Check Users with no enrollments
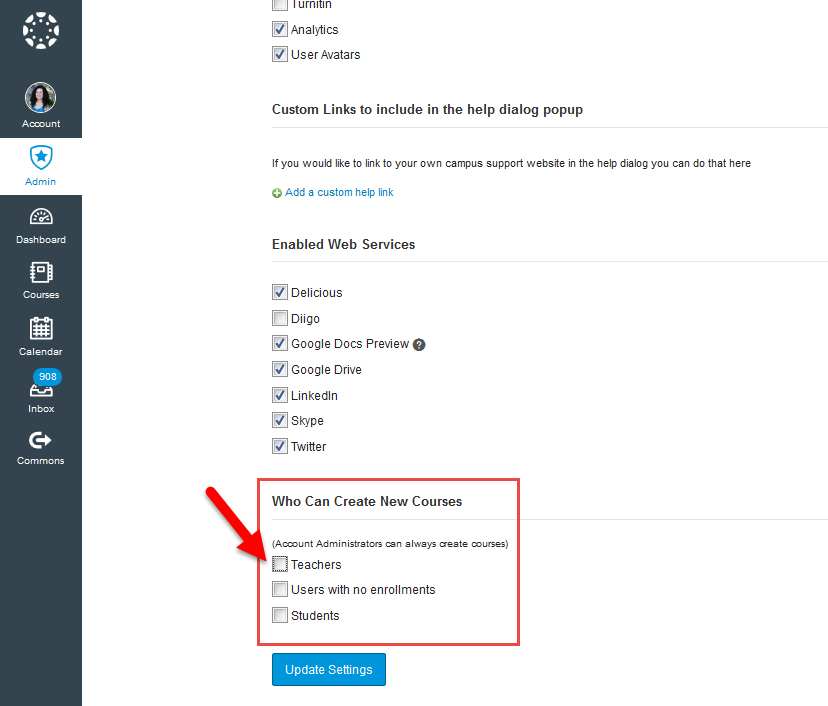The height and width of the screenshot is (706, 828). (x=280, y=589)
